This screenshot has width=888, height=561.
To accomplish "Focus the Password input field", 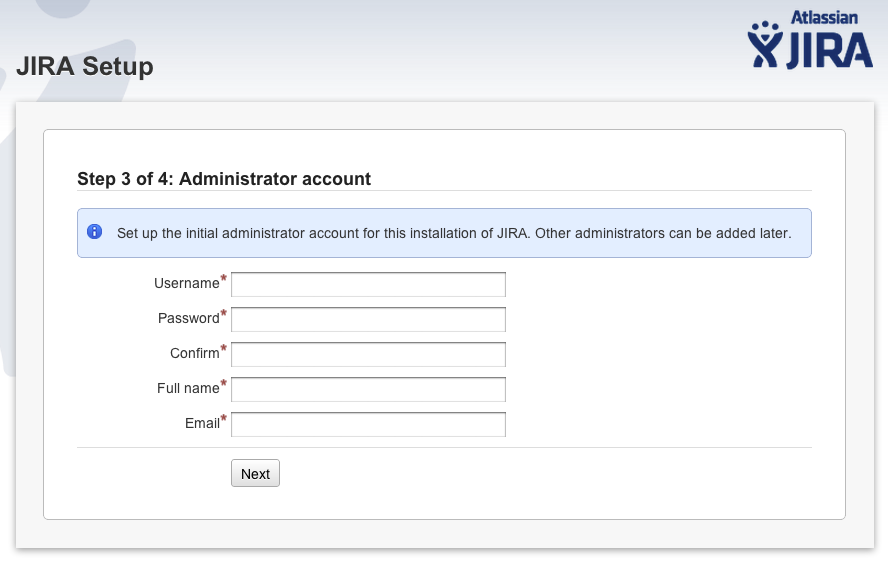I will [368, 319].
